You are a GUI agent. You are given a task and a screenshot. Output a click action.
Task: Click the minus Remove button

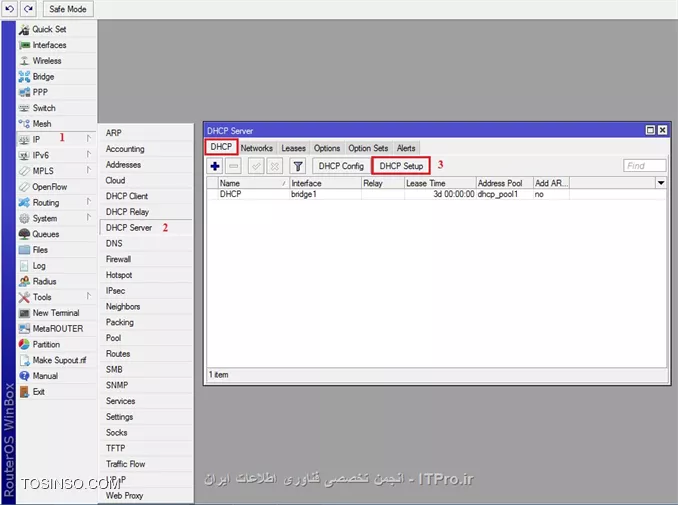[x=233, y=166]
